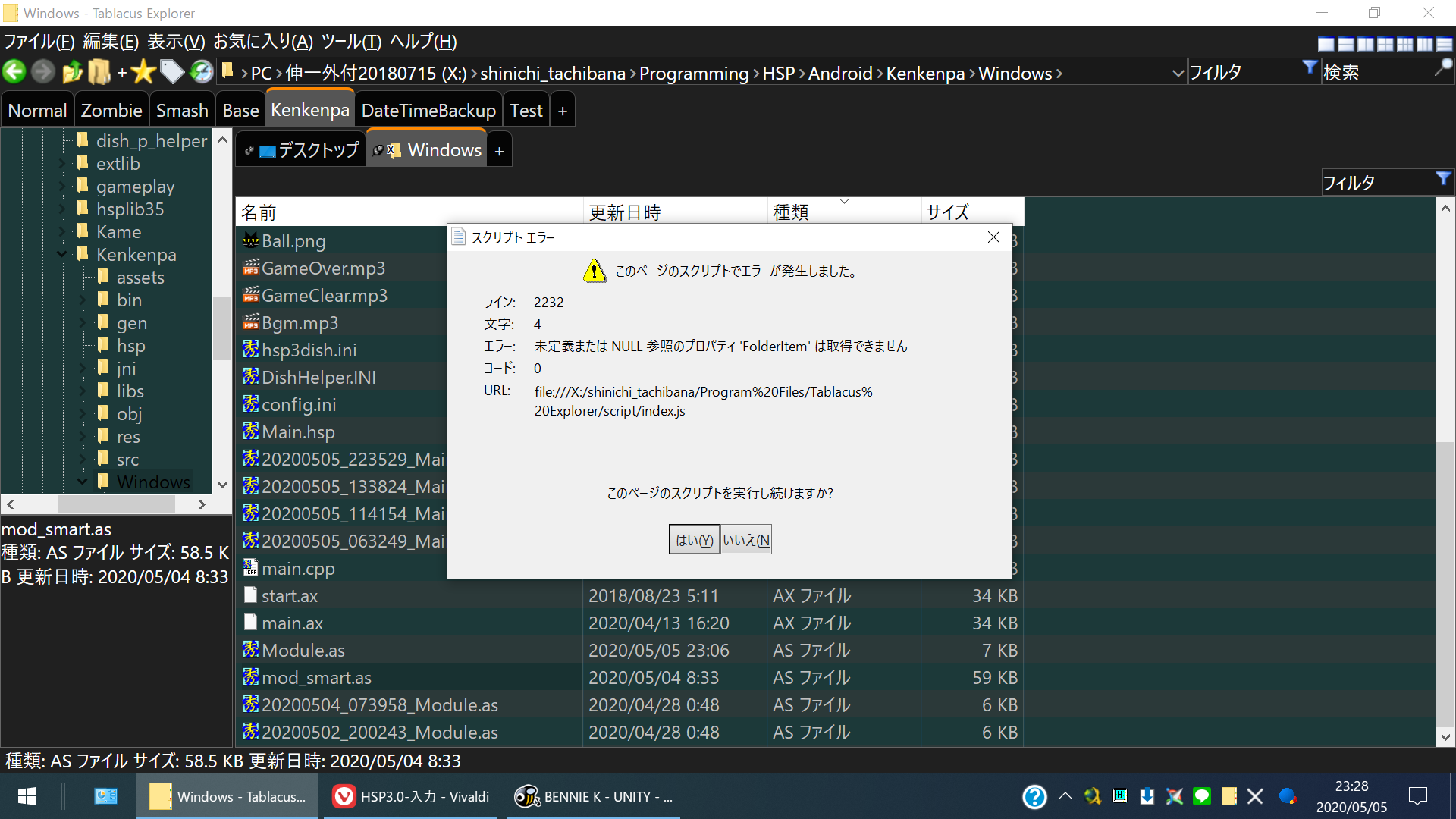Open the ツール(T) menu
The width and height of the screenshot is (1456, 819).
pyautogui.click(x=350, y=42)
